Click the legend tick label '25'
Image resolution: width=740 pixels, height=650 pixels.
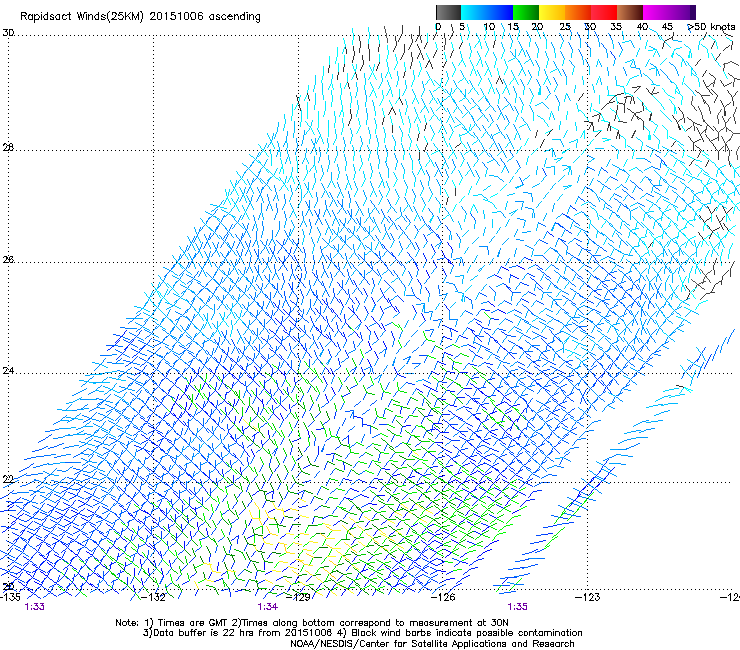tap(565, 27)
